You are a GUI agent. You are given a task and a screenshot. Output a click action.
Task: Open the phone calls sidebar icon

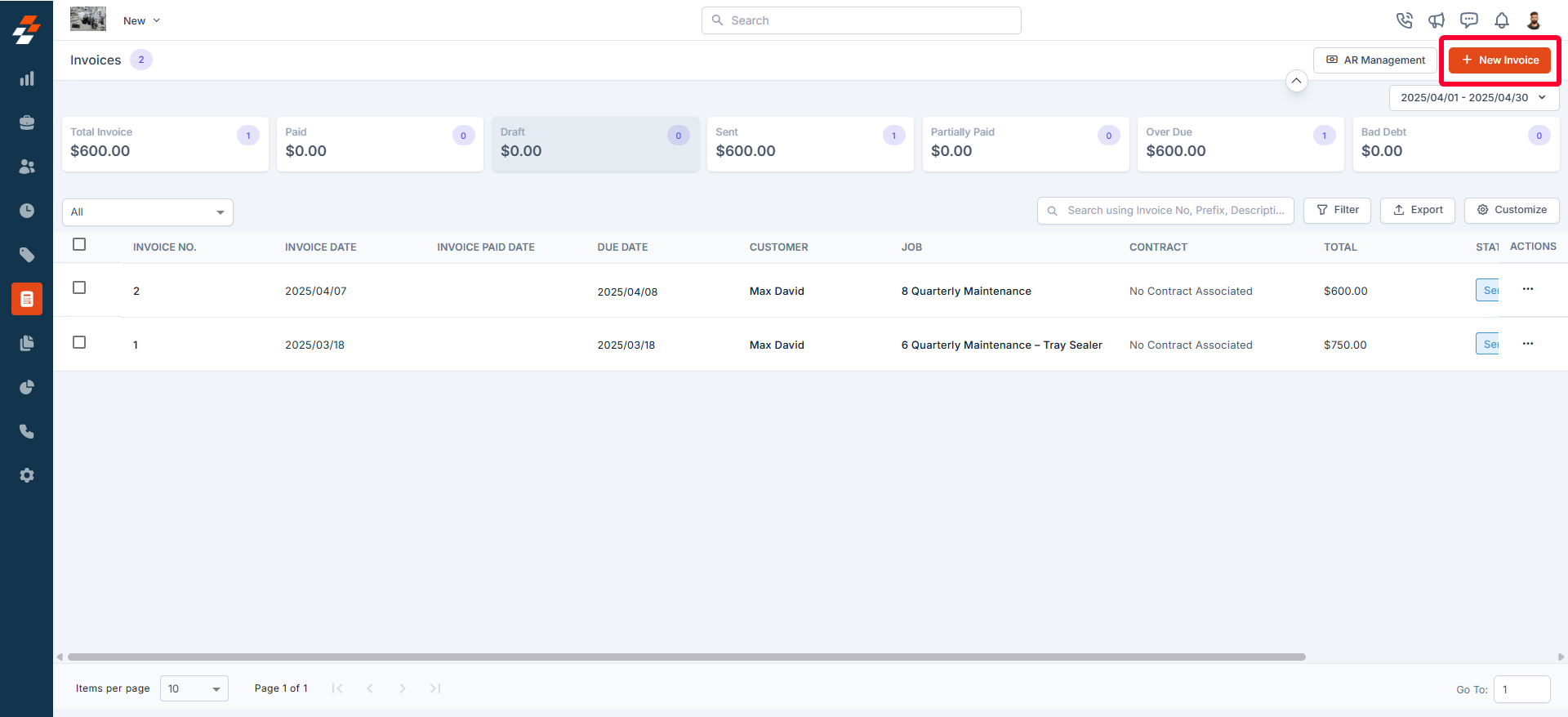[27, 431]
